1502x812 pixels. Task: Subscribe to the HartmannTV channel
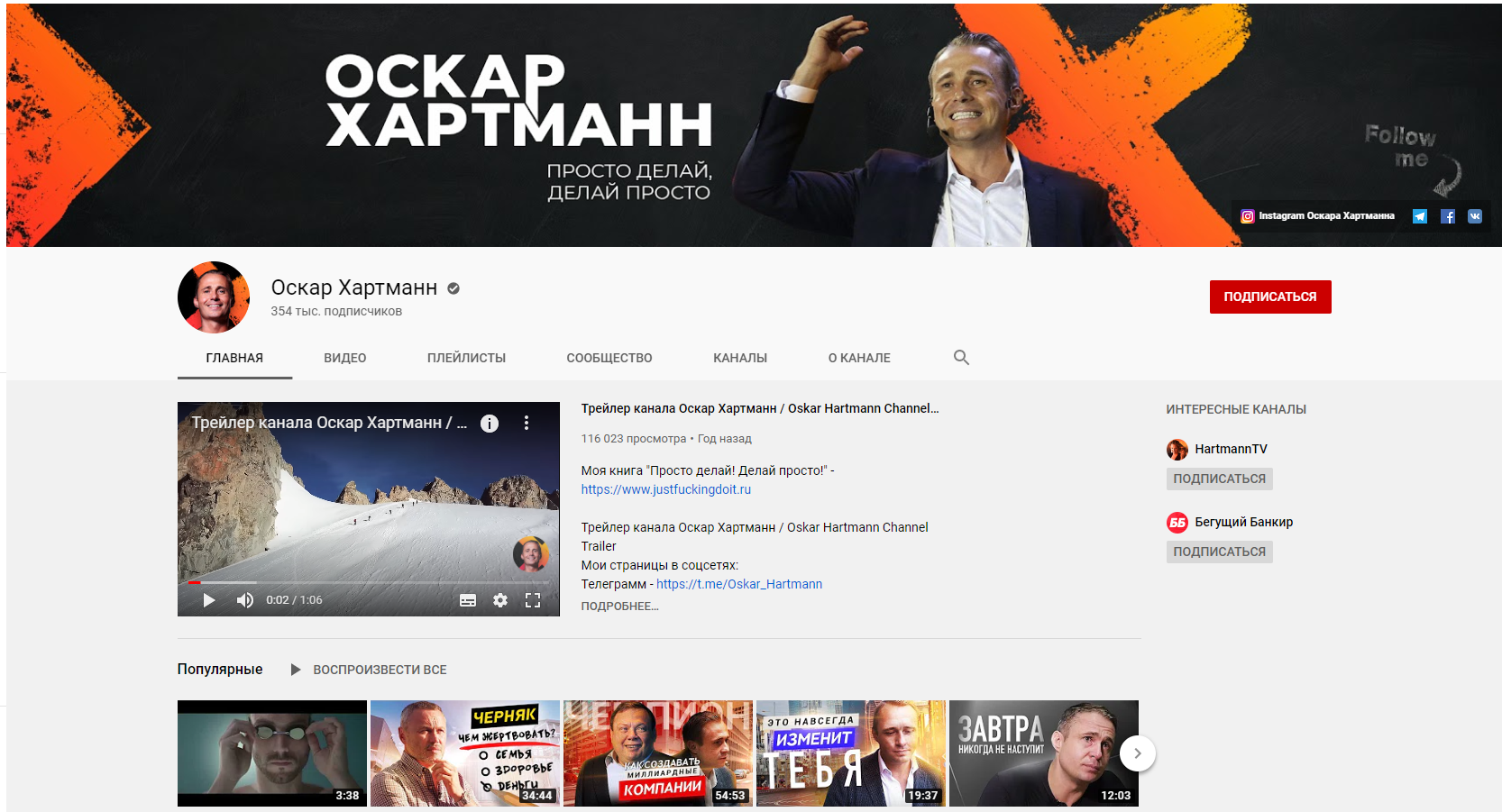pyautogui.click(x=1219, y=479)
